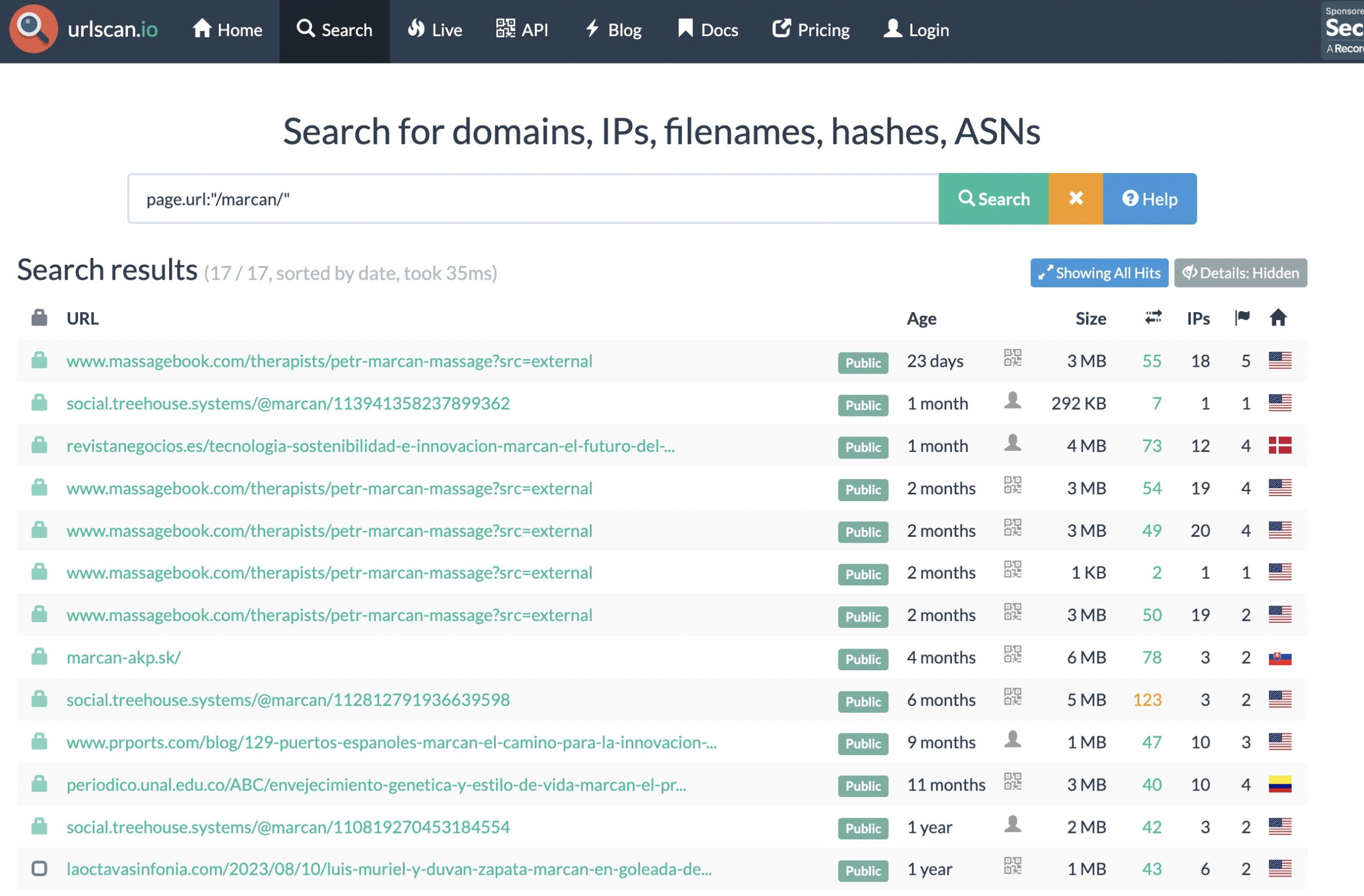Go to the Live feed
The image size is (1364, 896).
(x=435, y=30)
